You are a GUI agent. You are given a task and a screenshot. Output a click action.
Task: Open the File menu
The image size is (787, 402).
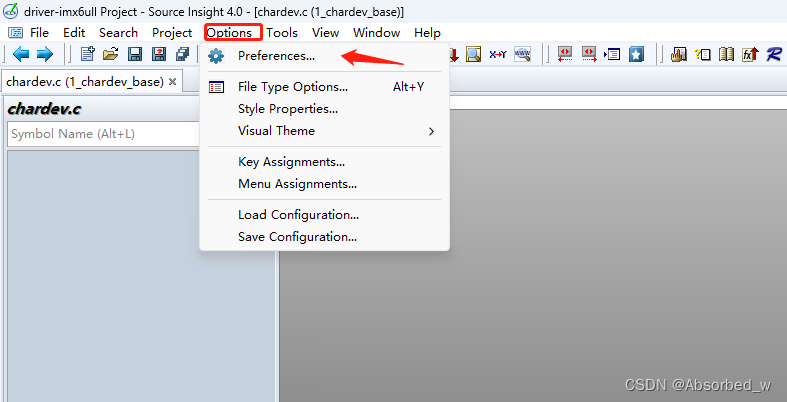(x=39, y=33)
